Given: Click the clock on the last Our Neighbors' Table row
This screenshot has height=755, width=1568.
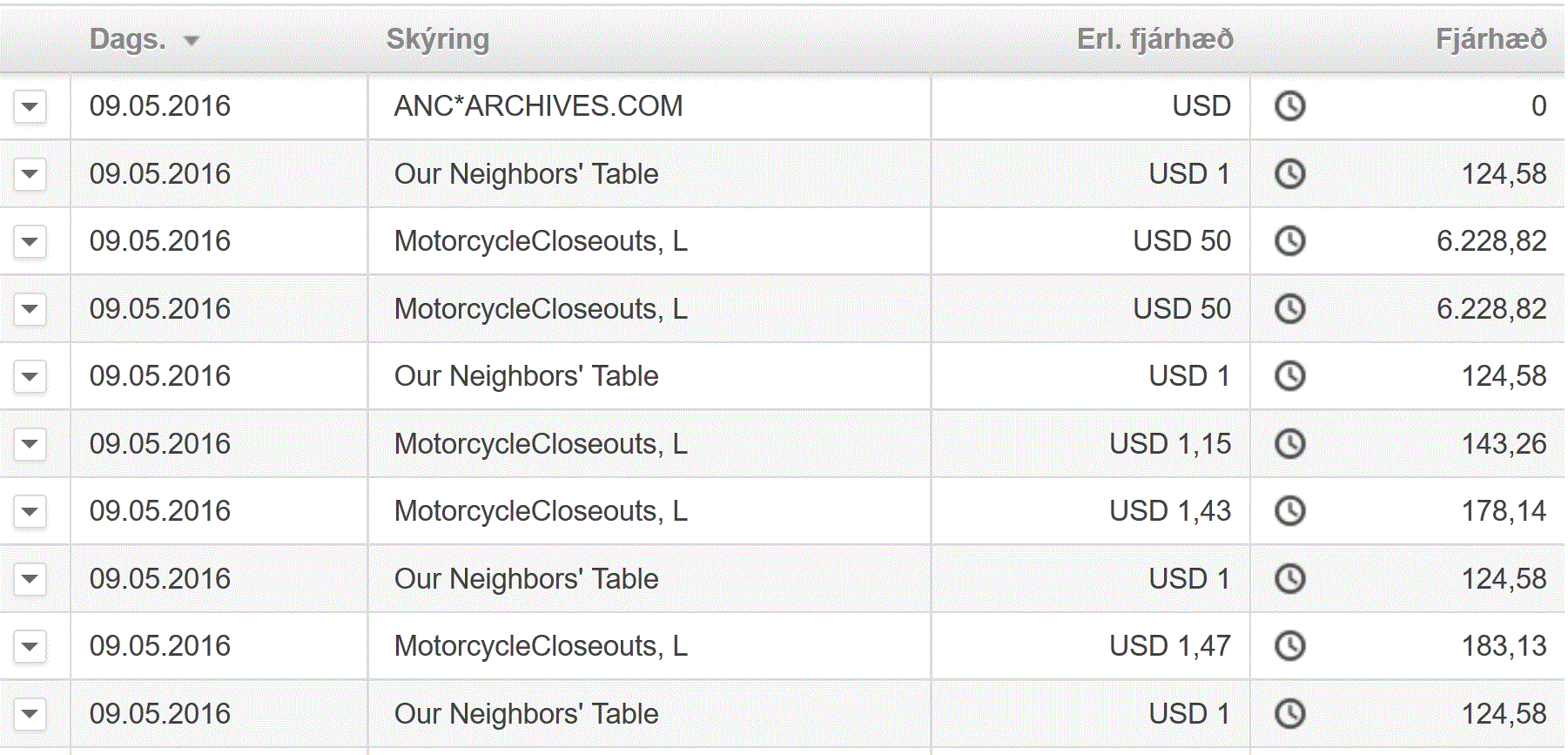Looking at the screenshot, I should (1289, 714).
